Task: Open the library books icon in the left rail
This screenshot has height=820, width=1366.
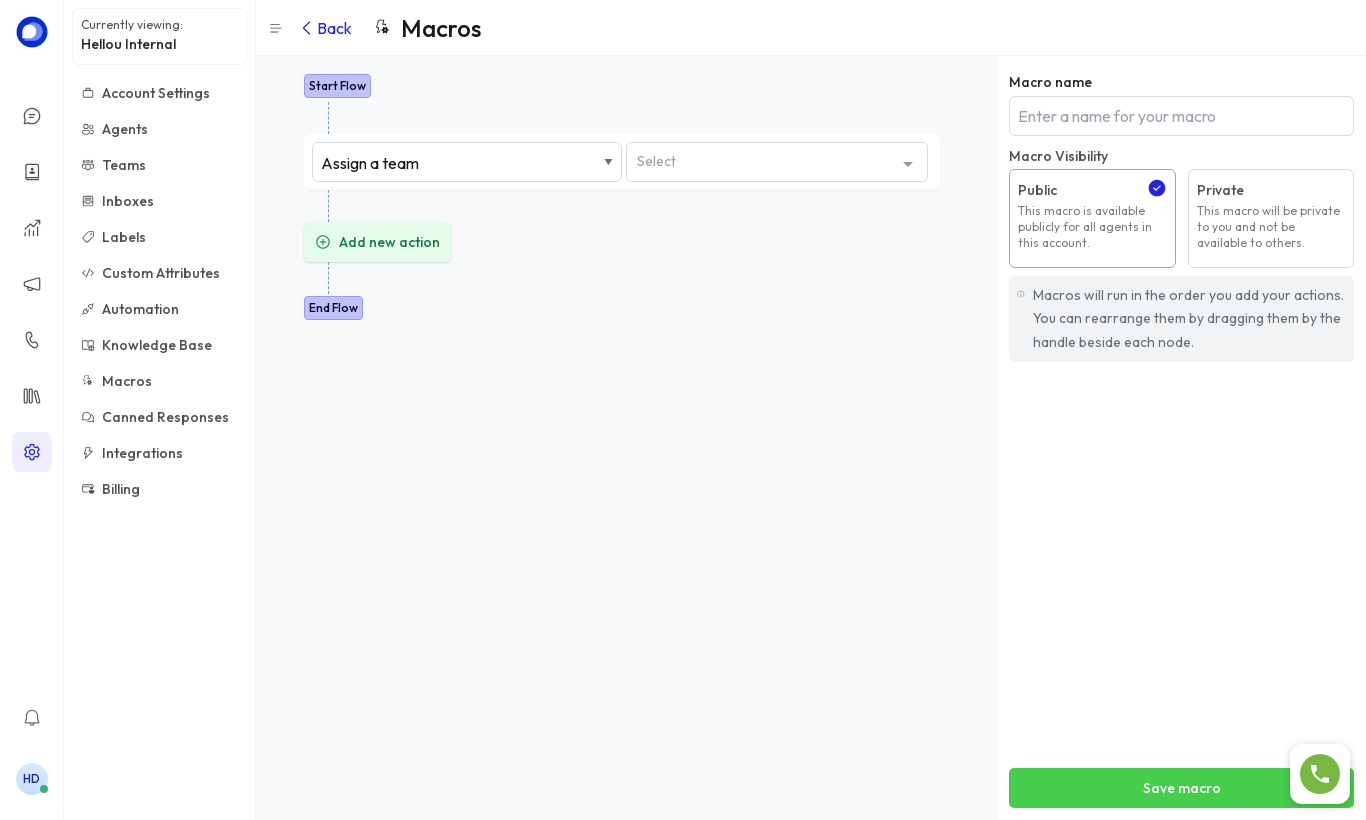Action: tap(32, 396)
